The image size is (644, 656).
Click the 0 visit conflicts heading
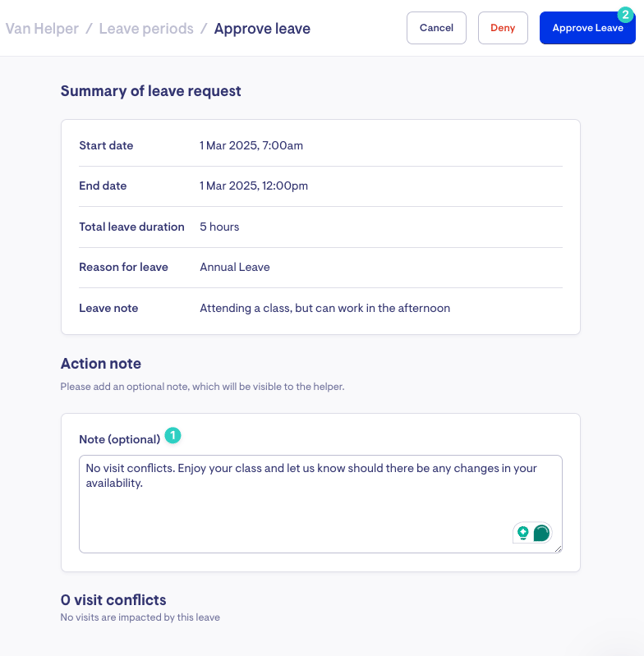pos(113,600)
